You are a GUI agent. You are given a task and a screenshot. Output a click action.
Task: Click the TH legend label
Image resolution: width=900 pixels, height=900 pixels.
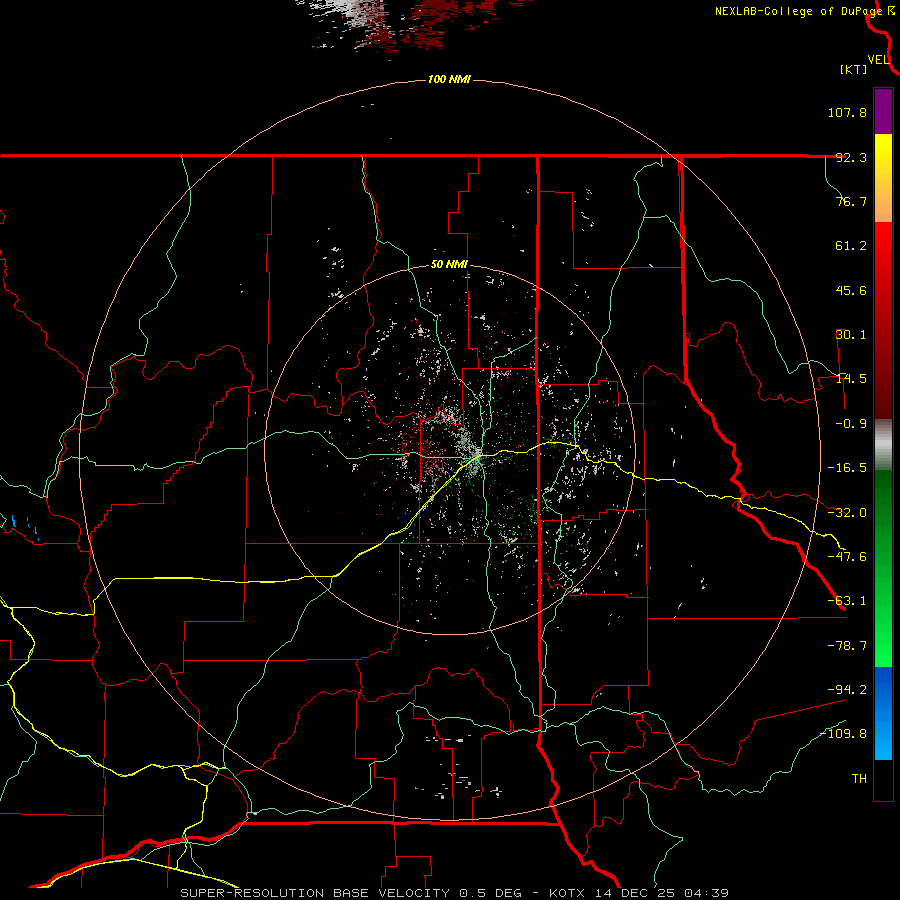tap(859, 779)
